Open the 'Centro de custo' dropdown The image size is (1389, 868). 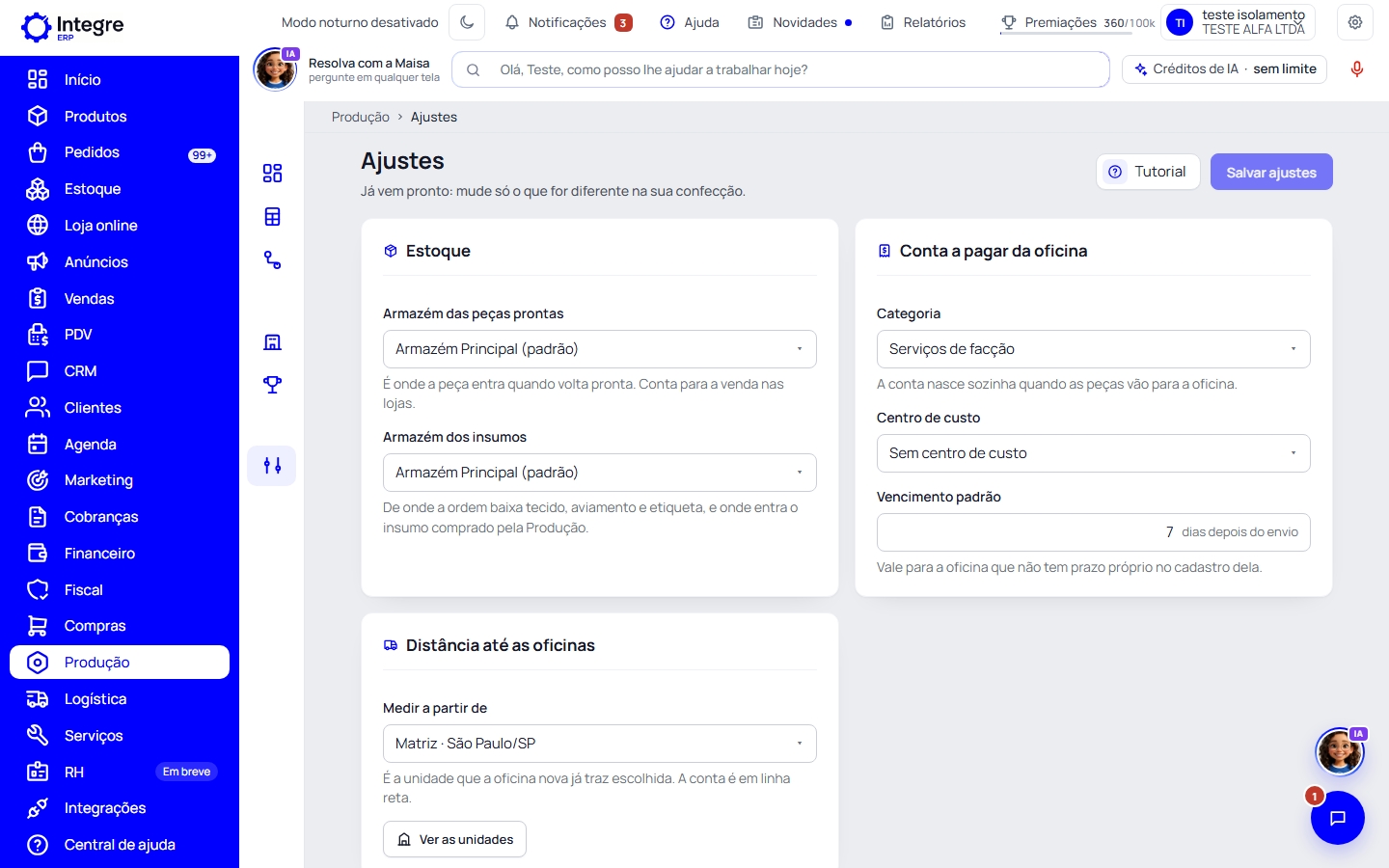1094,453
